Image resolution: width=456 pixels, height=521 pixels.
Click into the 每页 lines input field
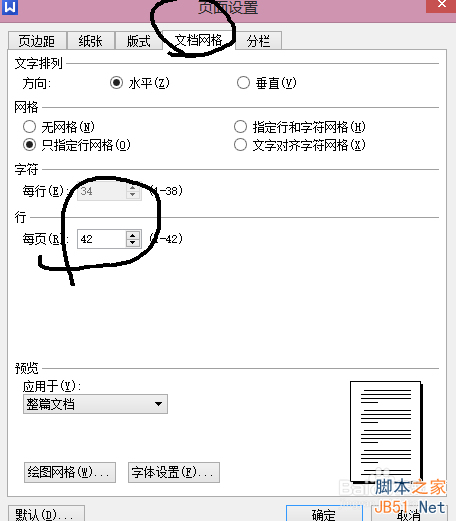[102, 239]
